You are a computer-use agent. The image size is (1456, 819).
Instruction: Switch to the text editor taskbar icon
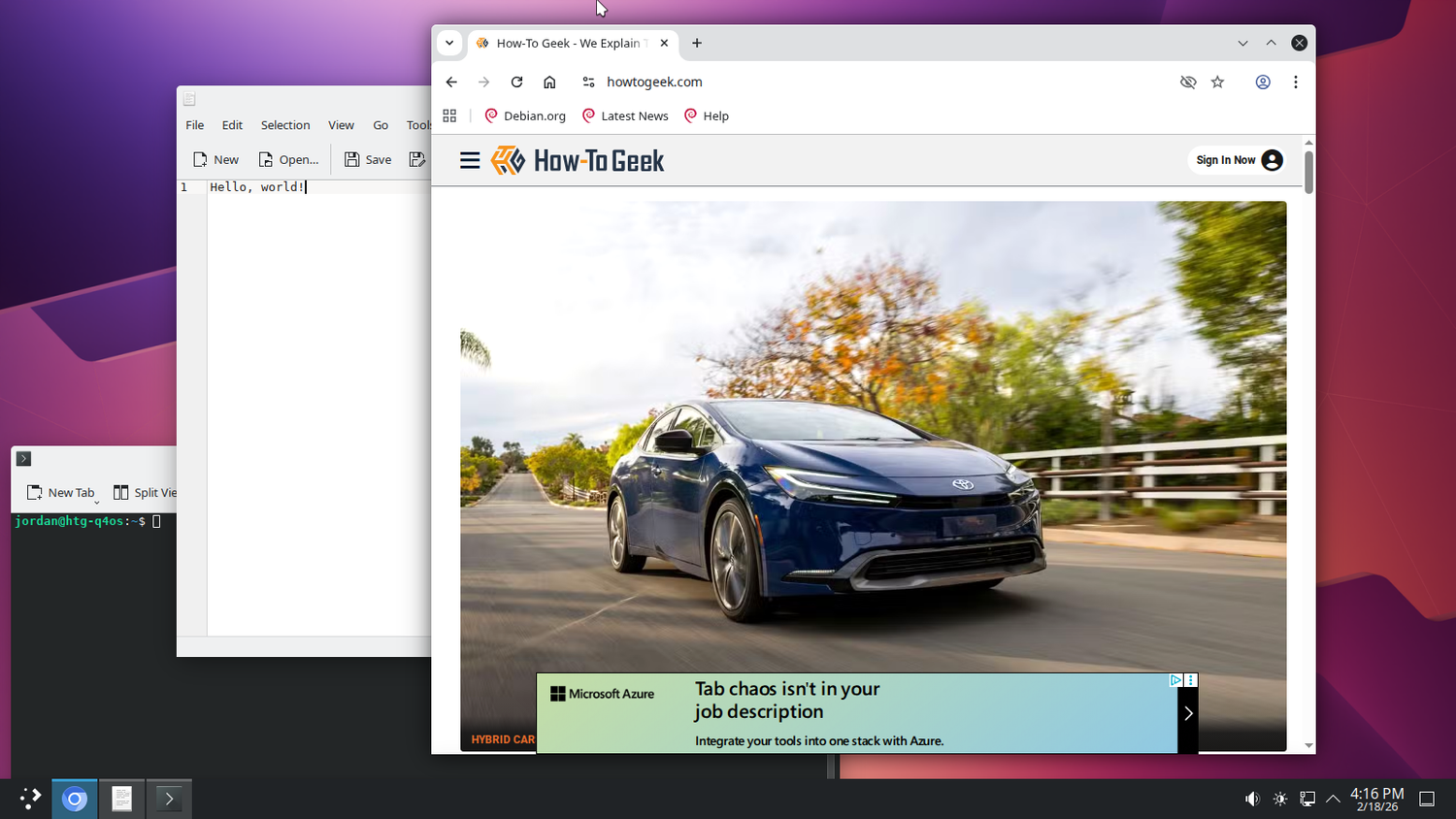[121, 799]
